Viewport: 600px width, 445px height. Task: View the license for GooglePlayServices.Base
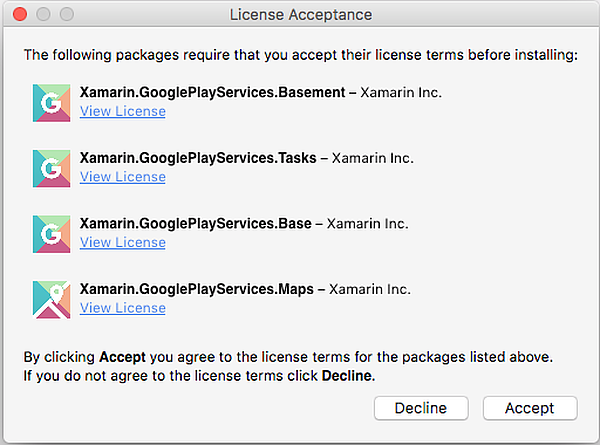[x=122, y=242]
